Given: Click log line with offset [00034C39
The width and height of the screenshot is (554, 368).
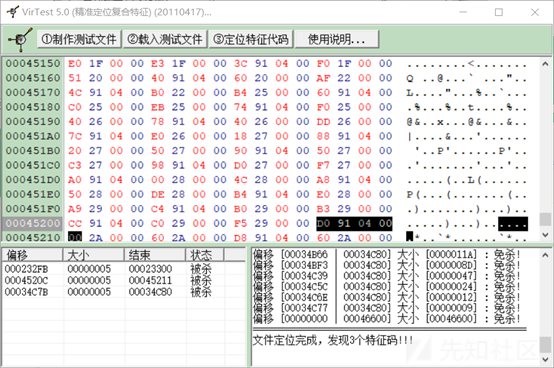Looking at the screenshot, I should [387, 276].
